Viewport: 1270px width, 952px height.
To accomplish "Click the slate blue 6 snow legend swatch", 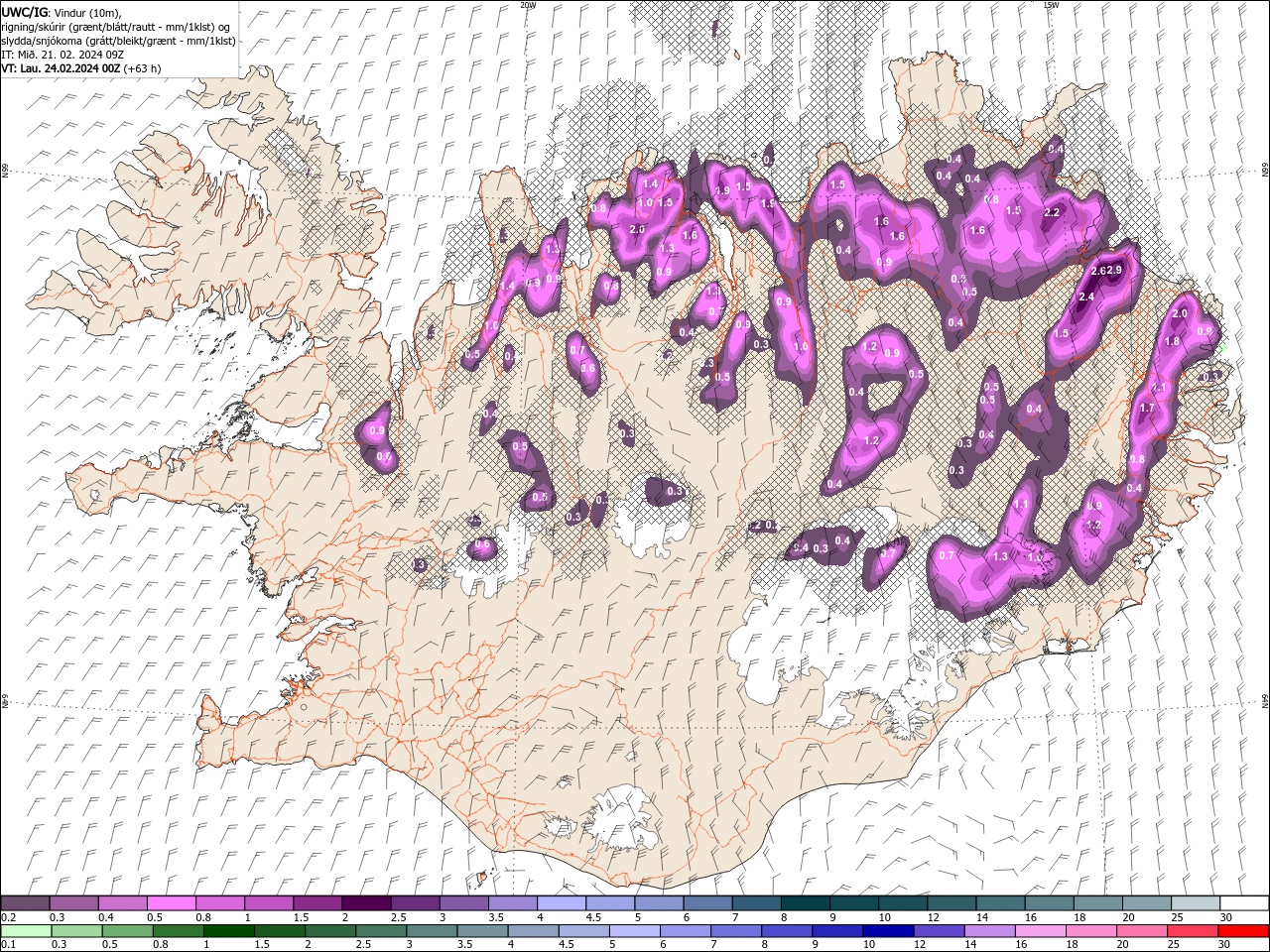I will point(707,903).
